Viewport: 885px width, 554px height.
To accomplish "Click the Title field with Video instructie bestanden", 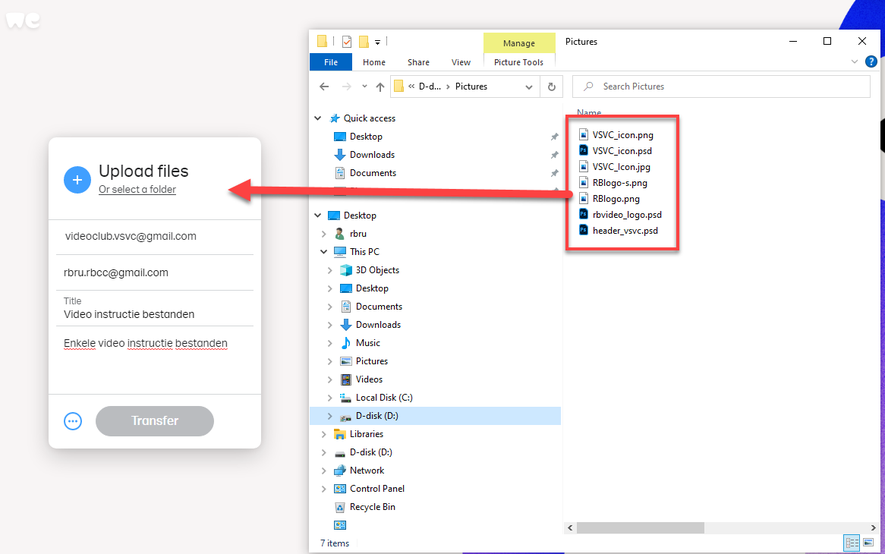I will [x=155, y=309].
